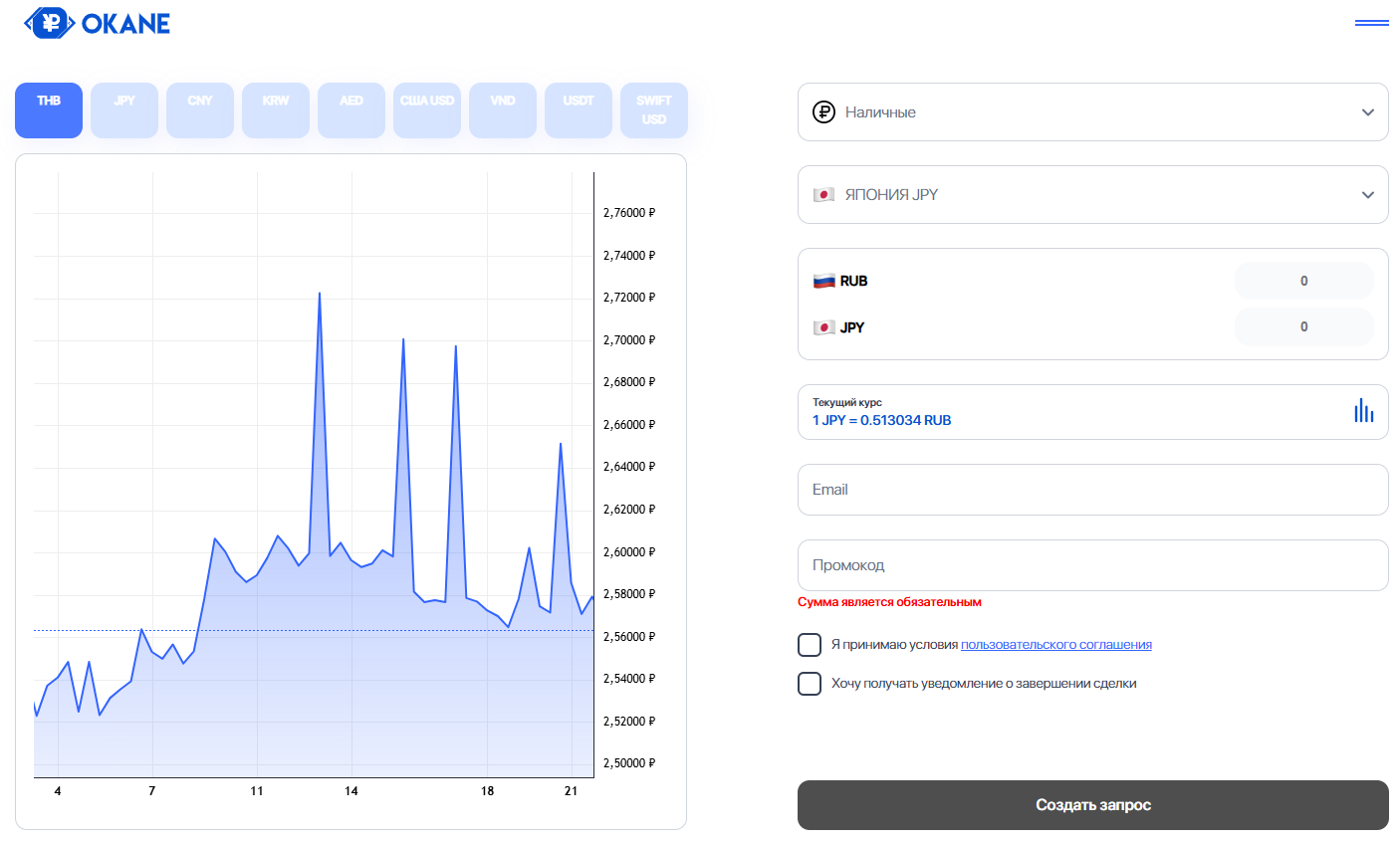Open the пользовательского соглашения link
This screenshot has width=1400, height=841.
1055,645
